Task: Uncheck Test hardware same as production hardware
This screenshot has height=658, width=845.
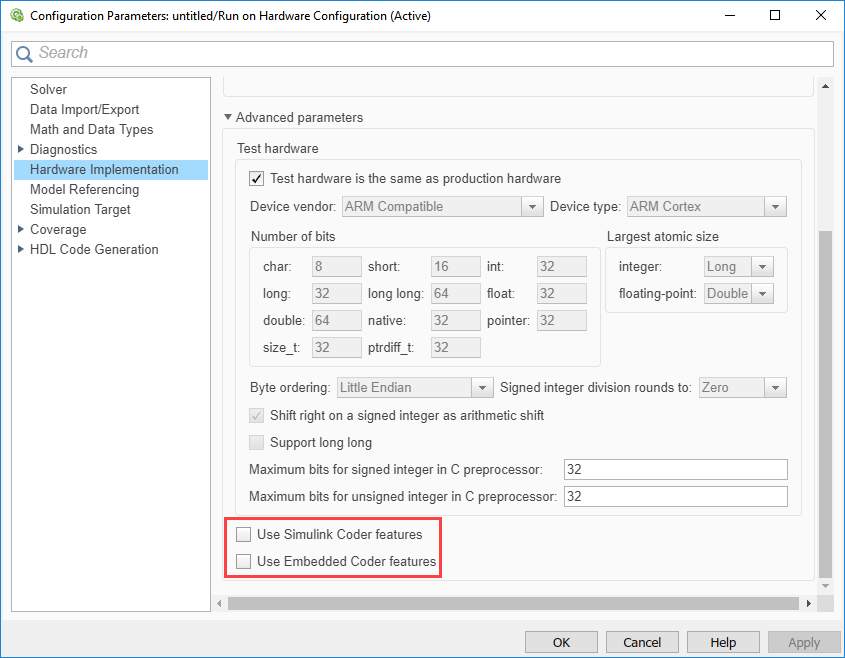Action: (x=257, y=179)
